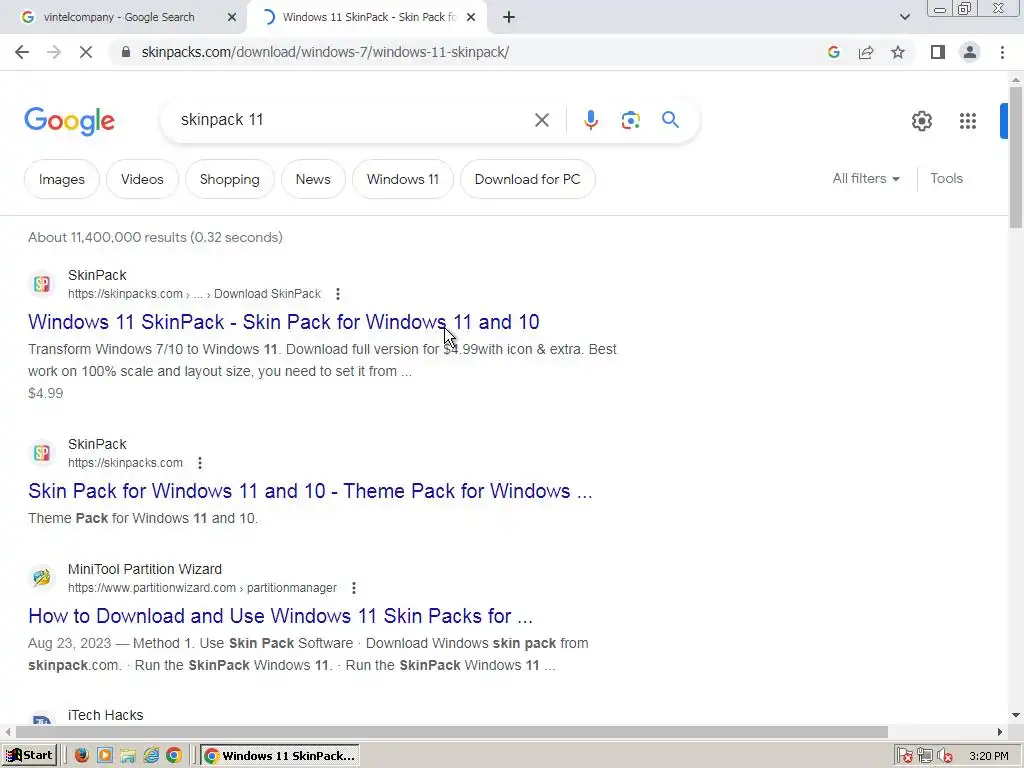Viewport: 1024px width, 768px height.
Task: Open the Google apps grid
Action: [x=968, y=121]
